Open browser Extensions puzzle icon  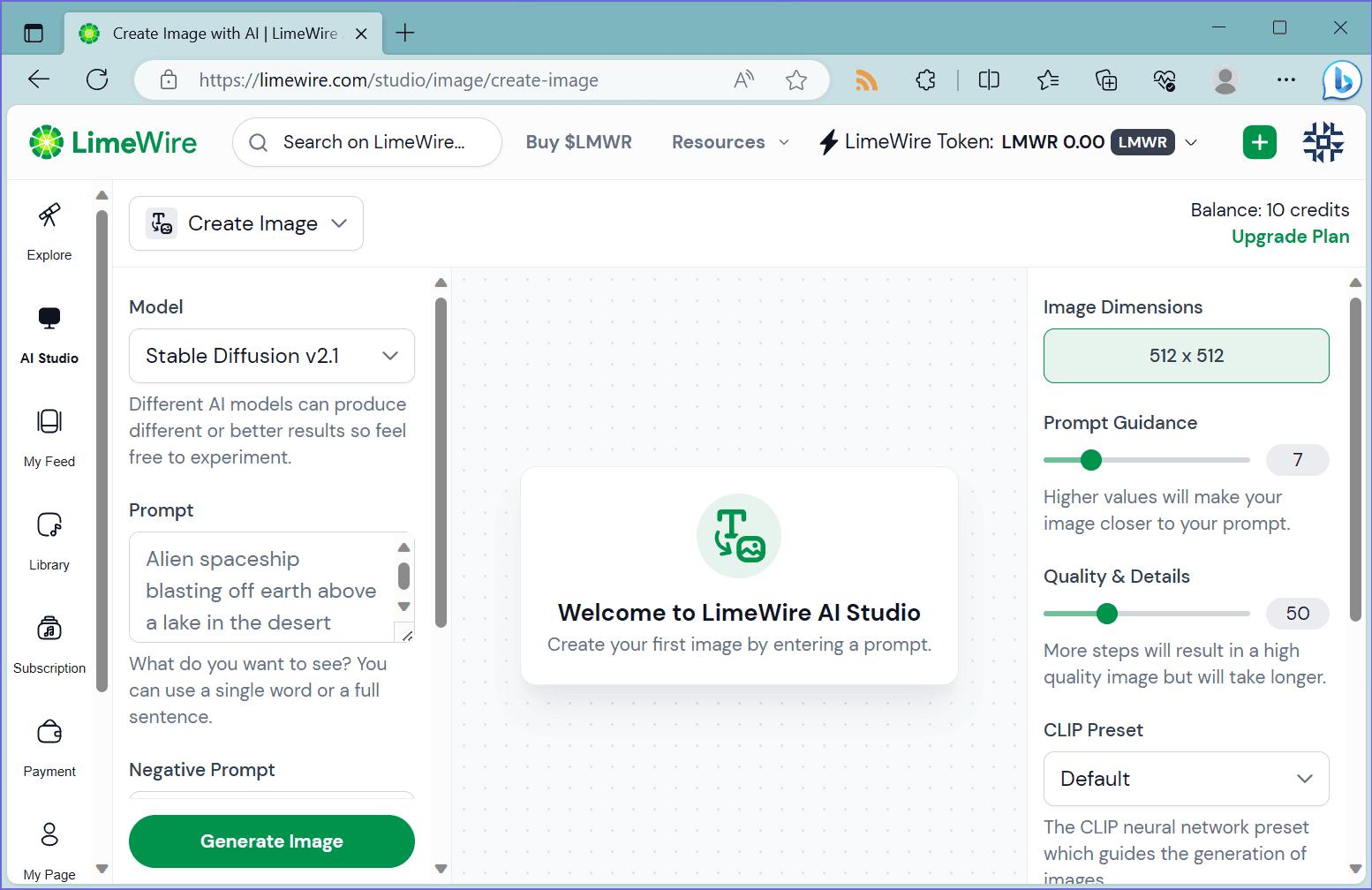[926, 80]
